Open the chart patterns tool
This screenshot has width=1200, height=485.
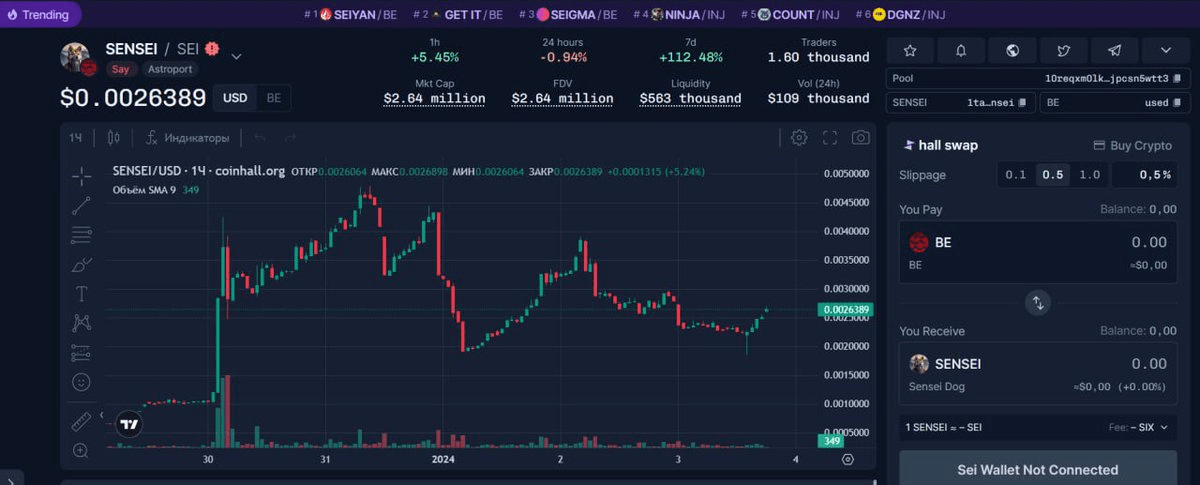[x=81, y=323]
